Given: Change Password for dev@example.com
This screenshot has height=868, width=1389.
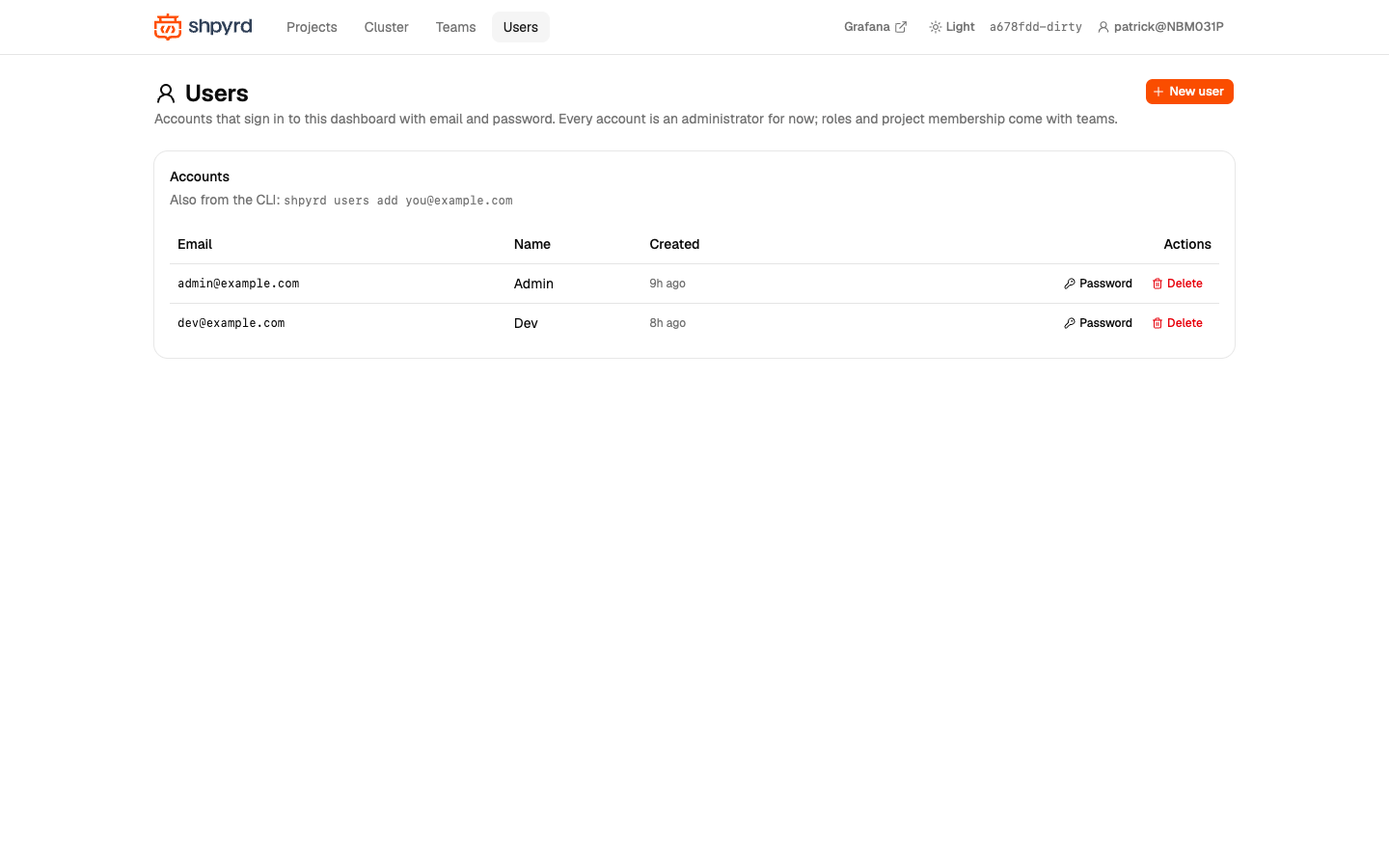Looking at the screenshot, I should pyautogui.click(x=1098, y=323).
